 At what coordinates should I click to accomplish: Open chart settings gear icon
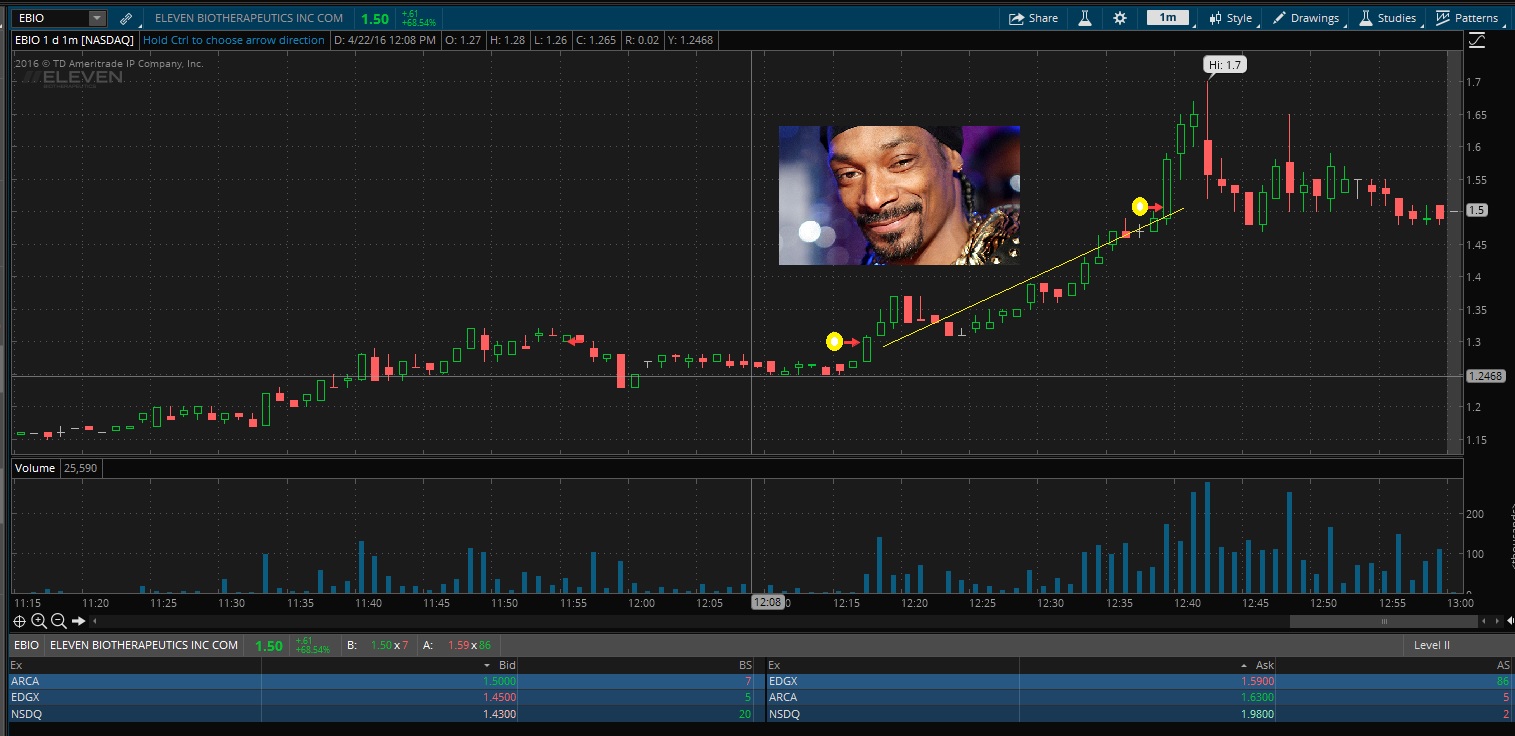(x=1119, y=18)
